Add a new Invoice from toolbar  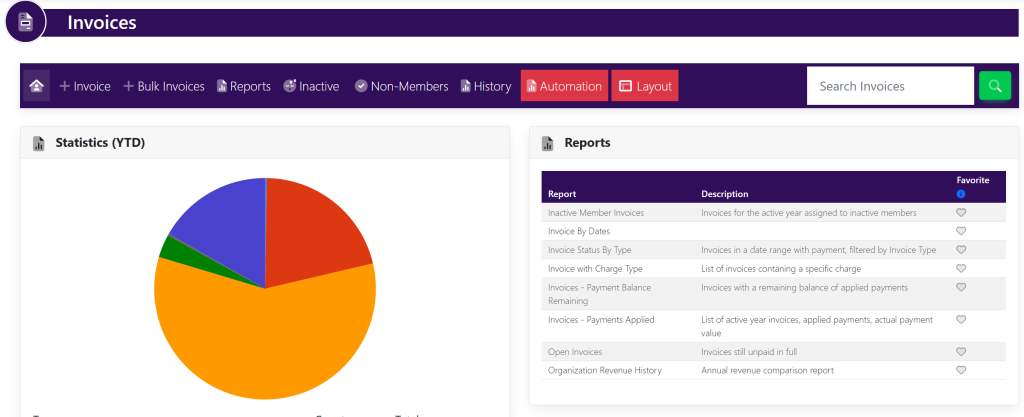tap(85, 86)
